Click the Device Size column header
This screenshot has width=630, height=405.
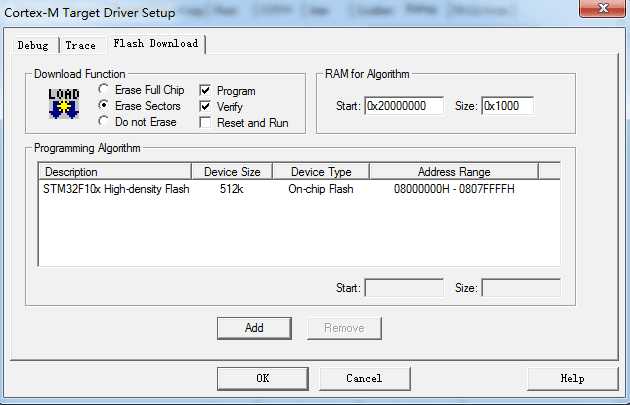tap(232, 172)
